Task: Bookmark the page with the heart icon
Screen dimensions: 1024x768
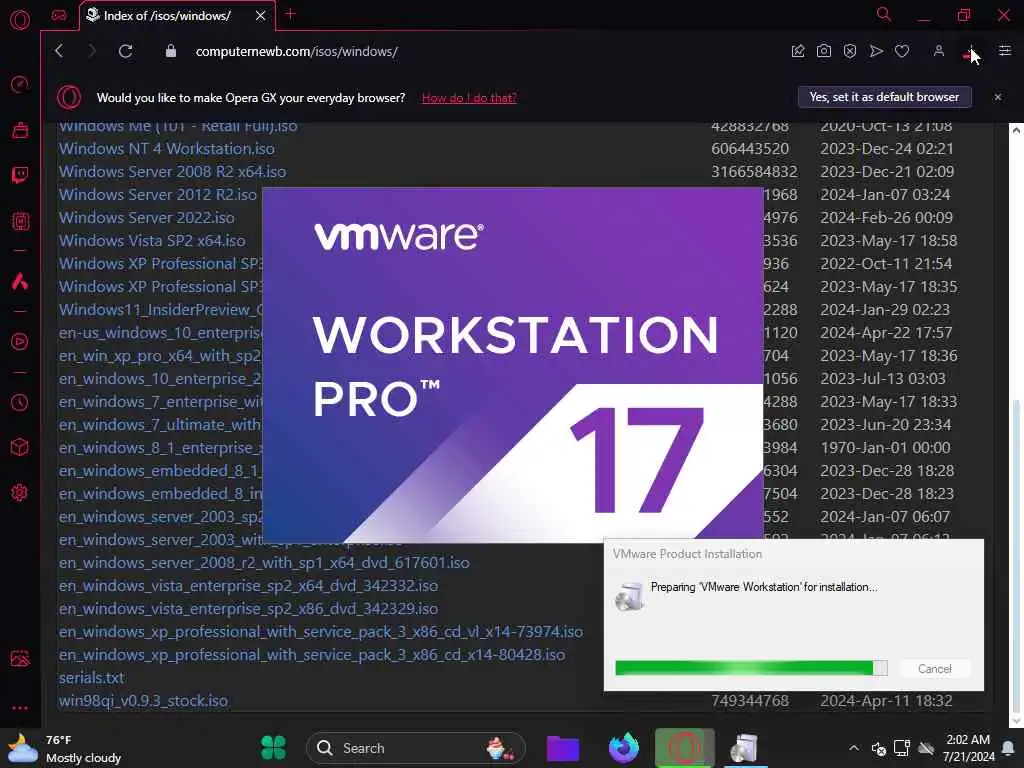Action: [x=902, y=51]
